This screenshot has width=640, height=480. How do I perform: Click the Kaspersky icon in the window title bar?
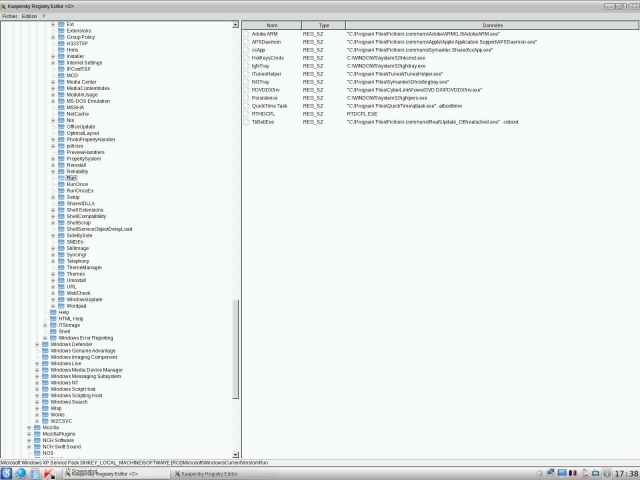point(3,7)
